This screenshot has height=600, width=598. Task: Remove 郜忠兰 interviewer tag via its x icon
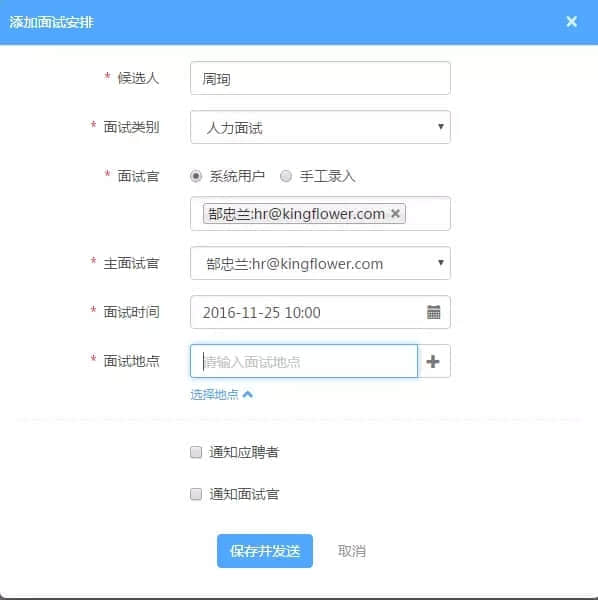click(x=396, y=214)
